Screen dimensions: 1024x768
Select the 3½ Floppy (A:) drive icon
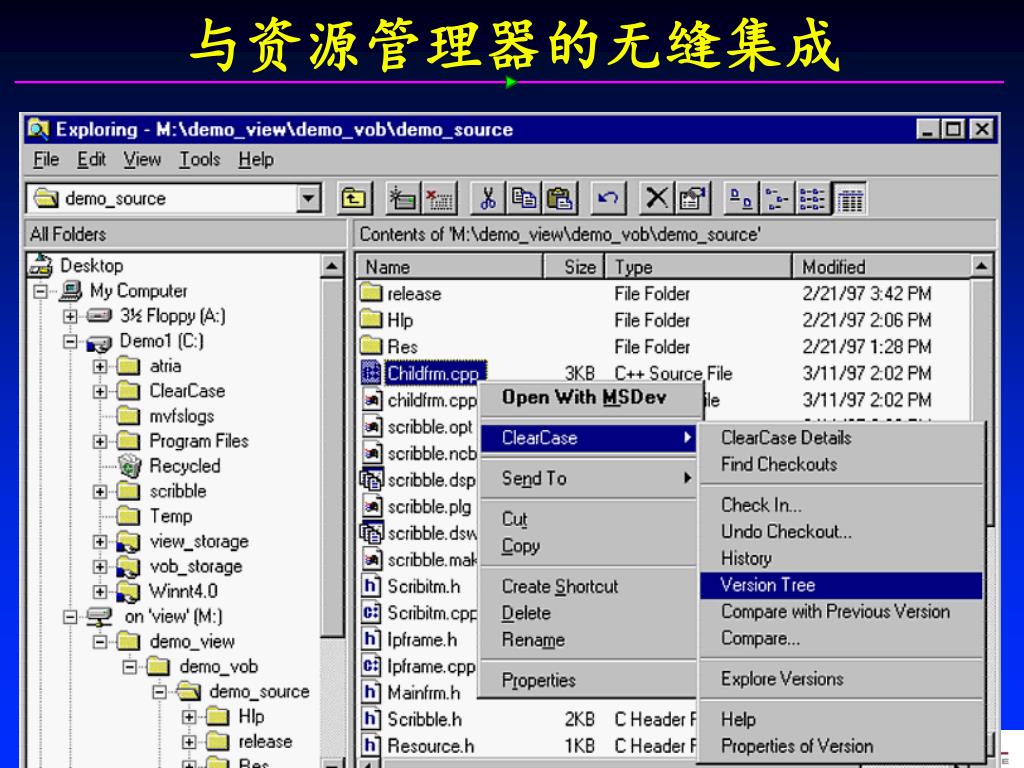(99, 316)
